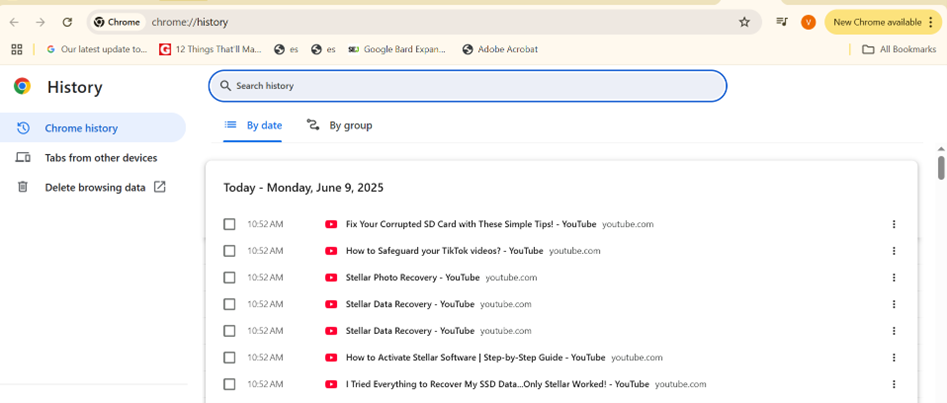Viewport: 947px width, 403px height.
Task: Open Fix Your Corrupted SD Card history link
Action: pos(471,224)
